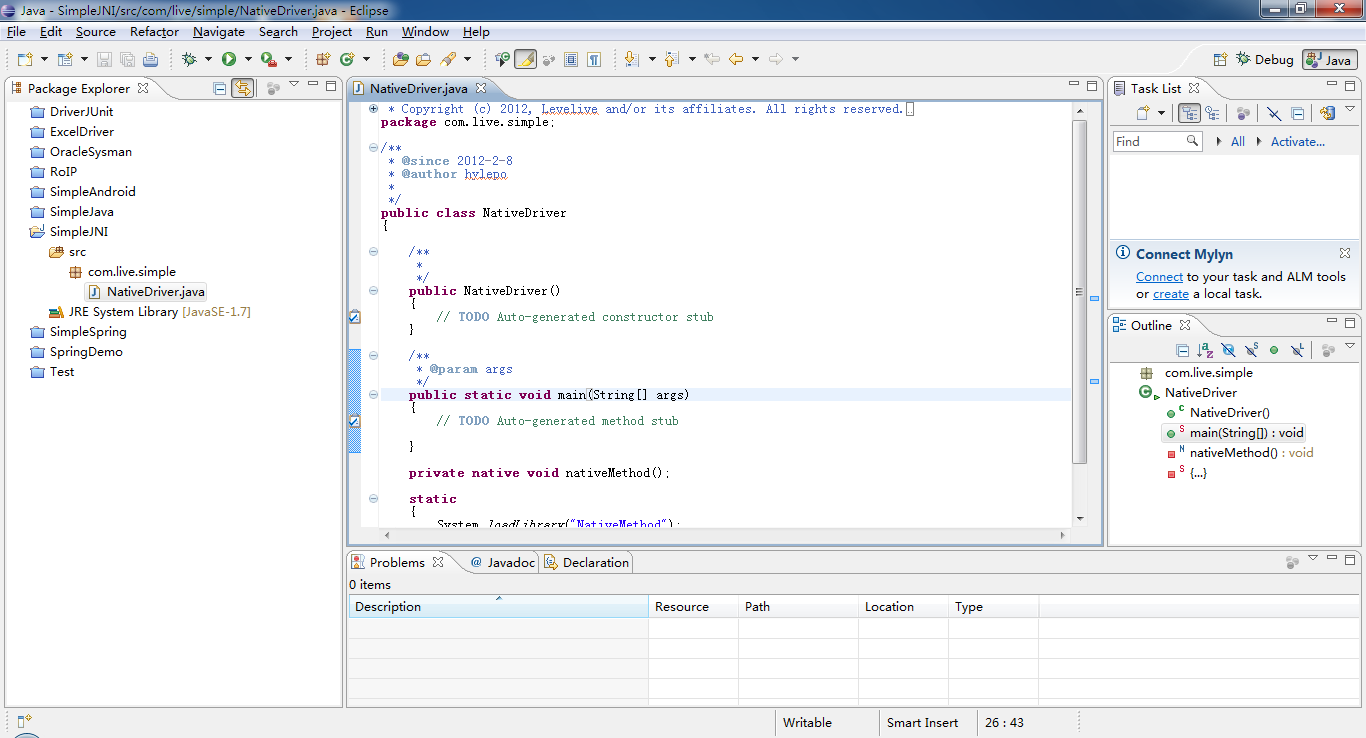Open the External Tools dropdown arrow

[289, 60]
